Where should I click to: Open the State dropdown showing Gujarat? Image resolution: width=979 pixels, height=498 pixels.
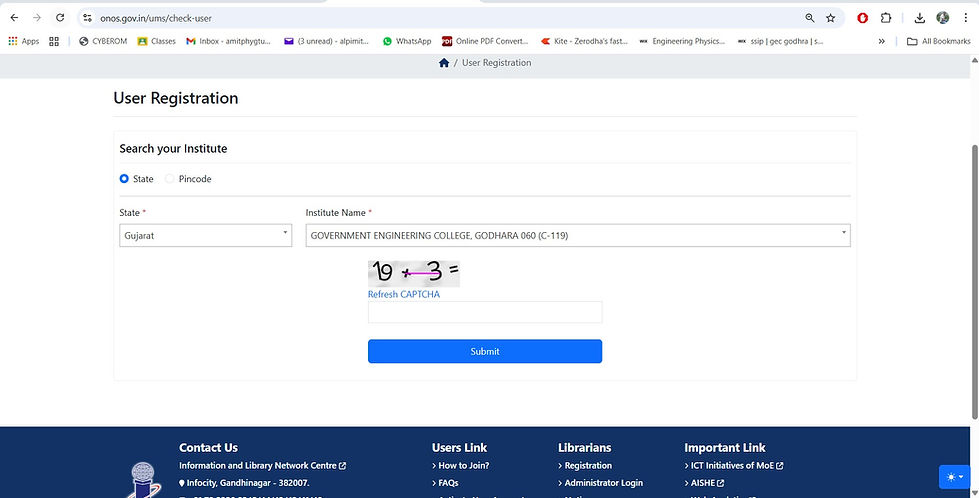205,236
